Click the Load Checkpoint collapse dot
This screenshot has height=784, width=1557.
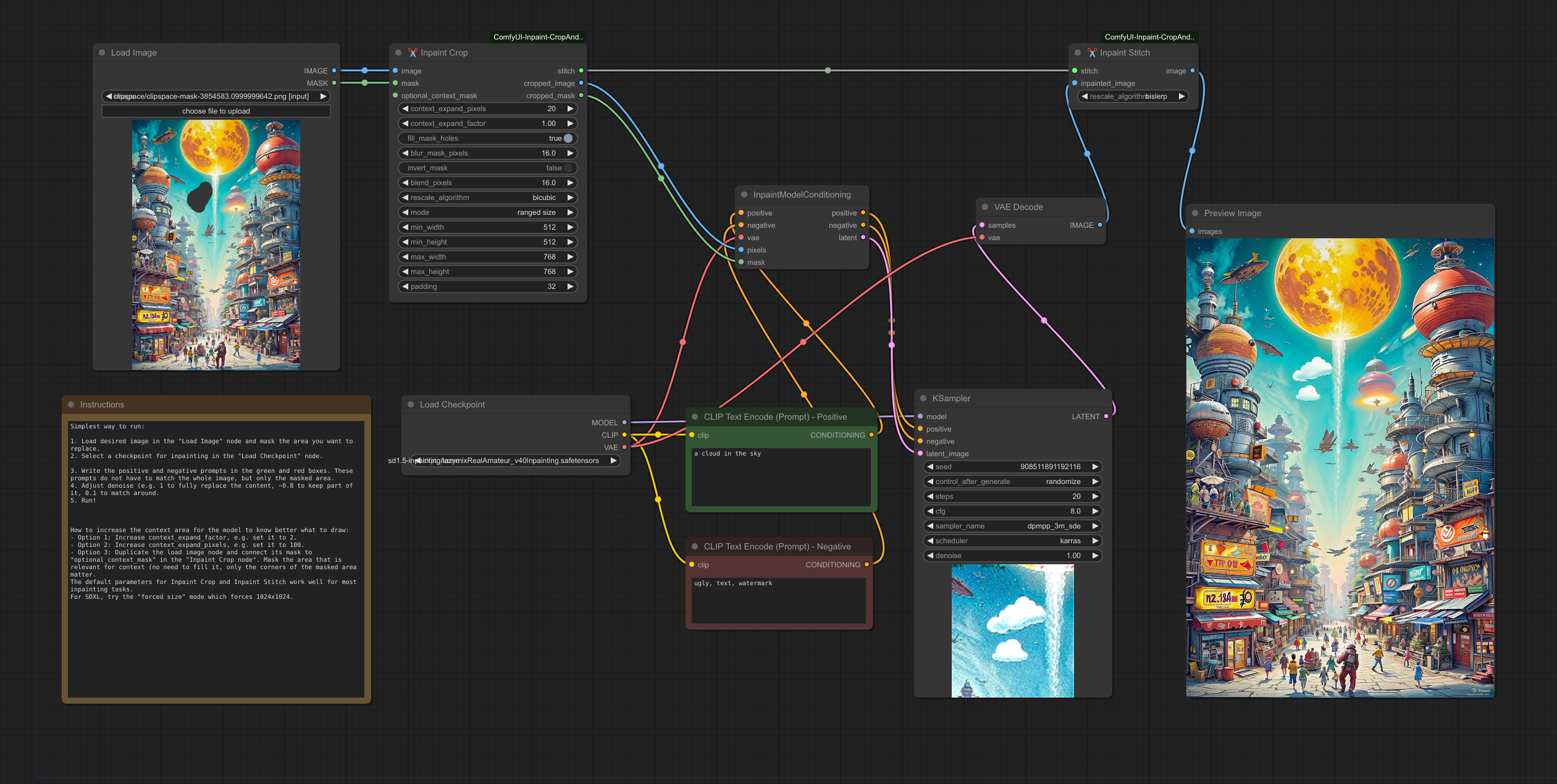[411, 404]
